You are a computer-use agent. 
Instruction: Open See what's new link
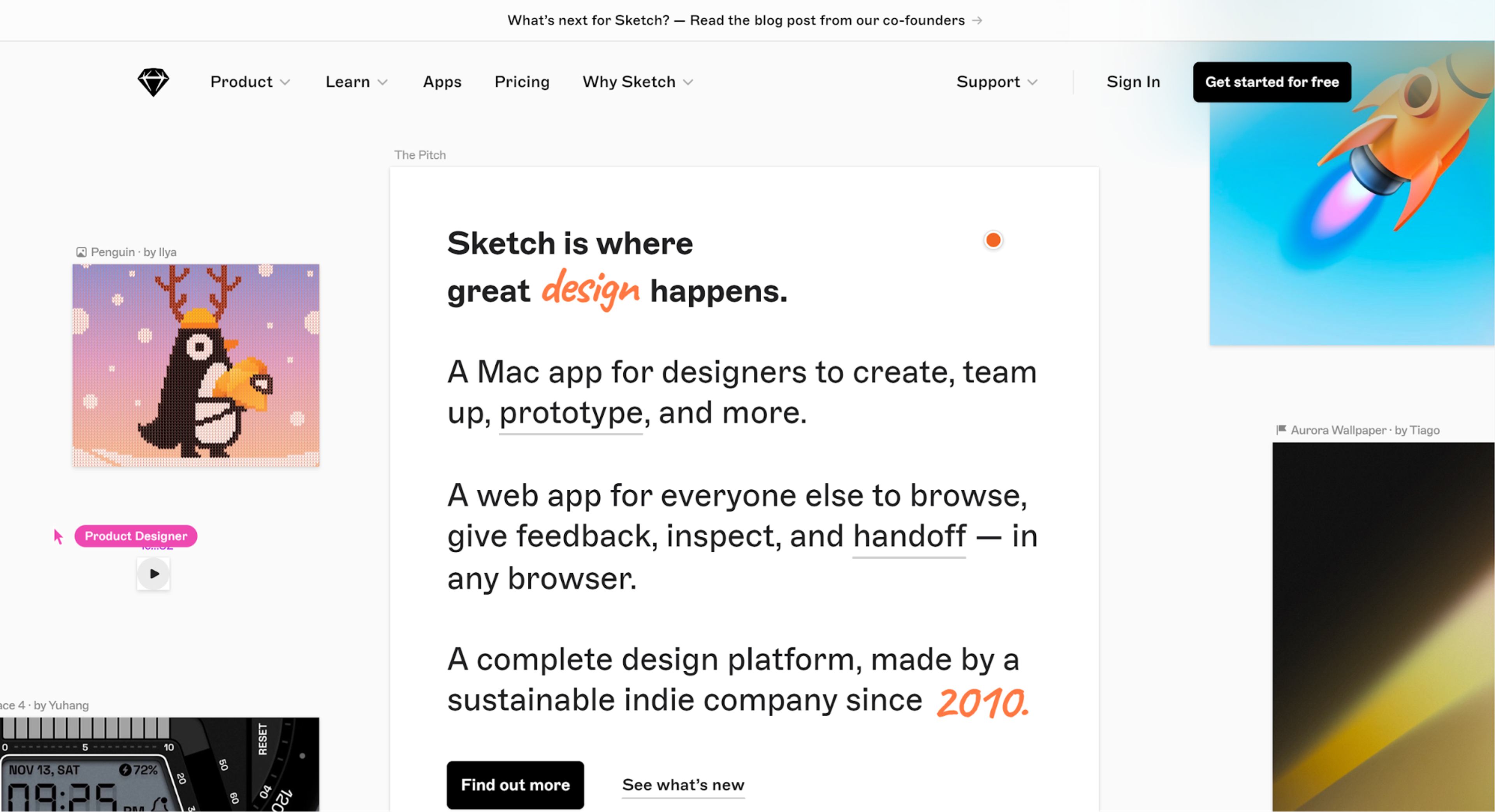coord(682,785)
